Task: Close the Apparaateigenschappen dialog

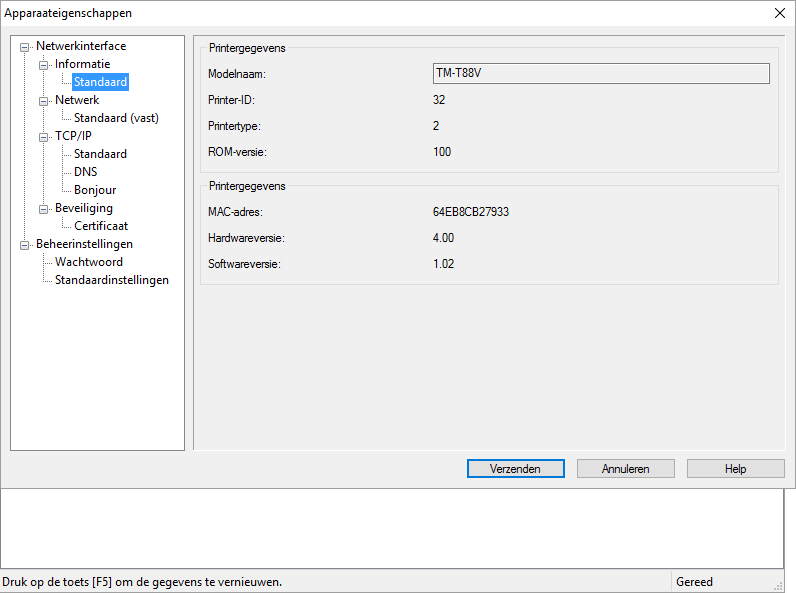Action: 780,13
